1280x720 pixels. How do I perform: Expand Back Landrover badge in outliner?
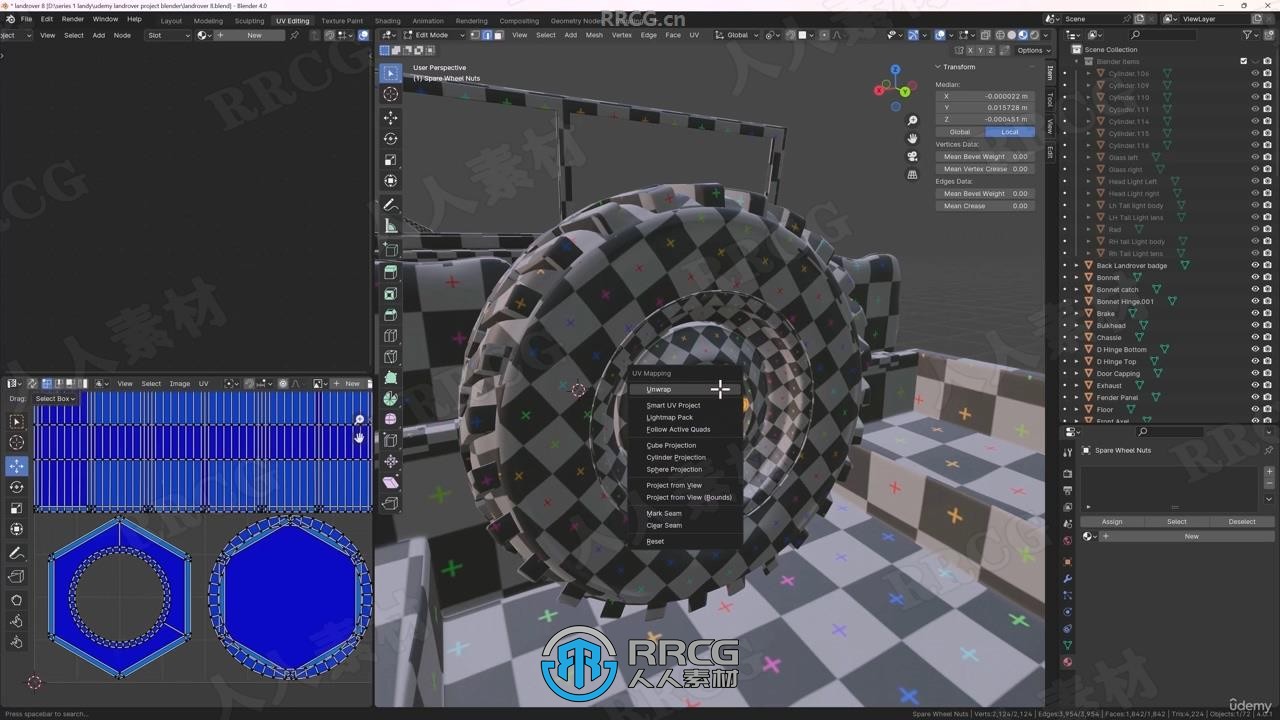(1077, 266)
